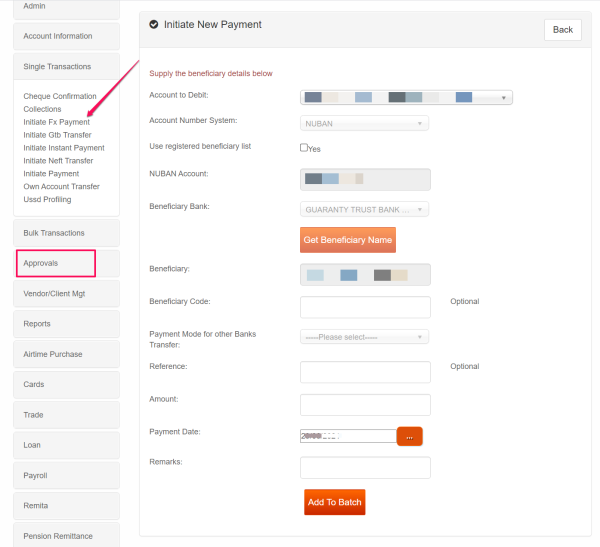
Task: Click the Reference input field
Action: coord(365,372)
